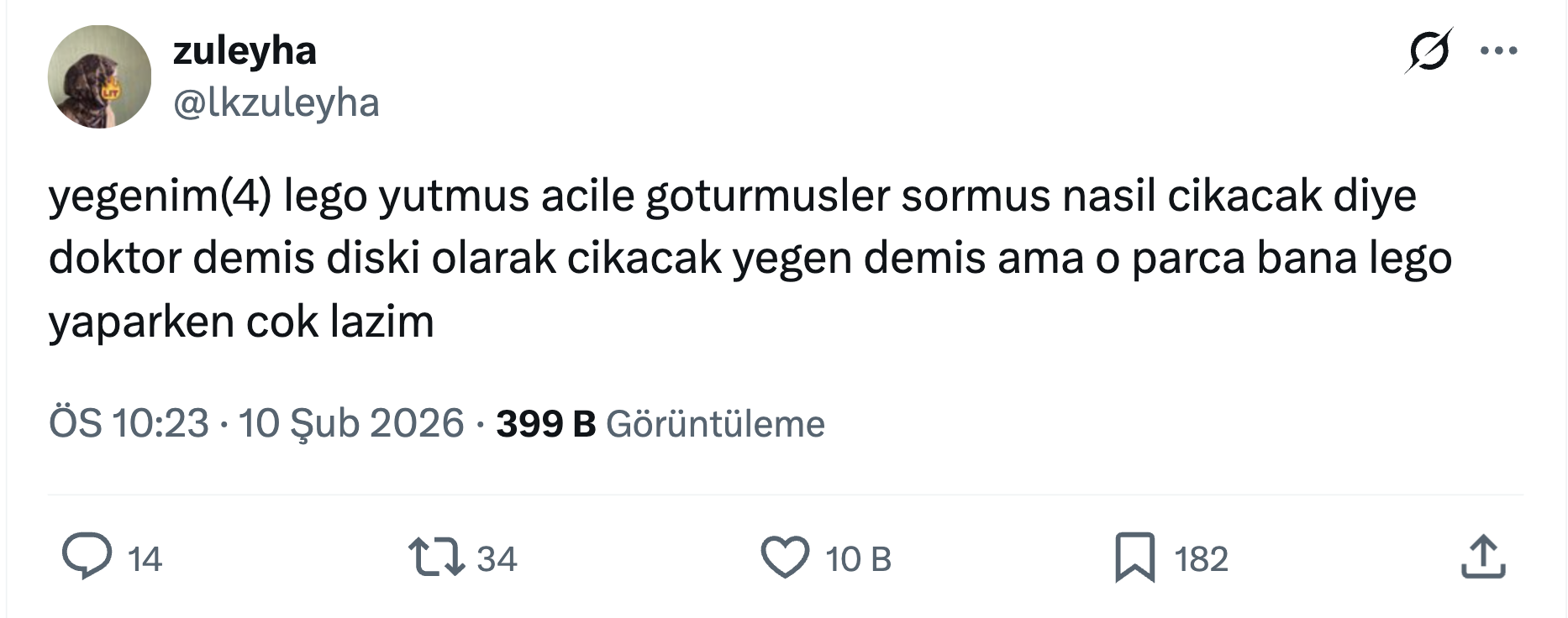Screen dimensions: 1568x618
Task: Click the 10 Şub 2026 date
Action: coord(351,423)
